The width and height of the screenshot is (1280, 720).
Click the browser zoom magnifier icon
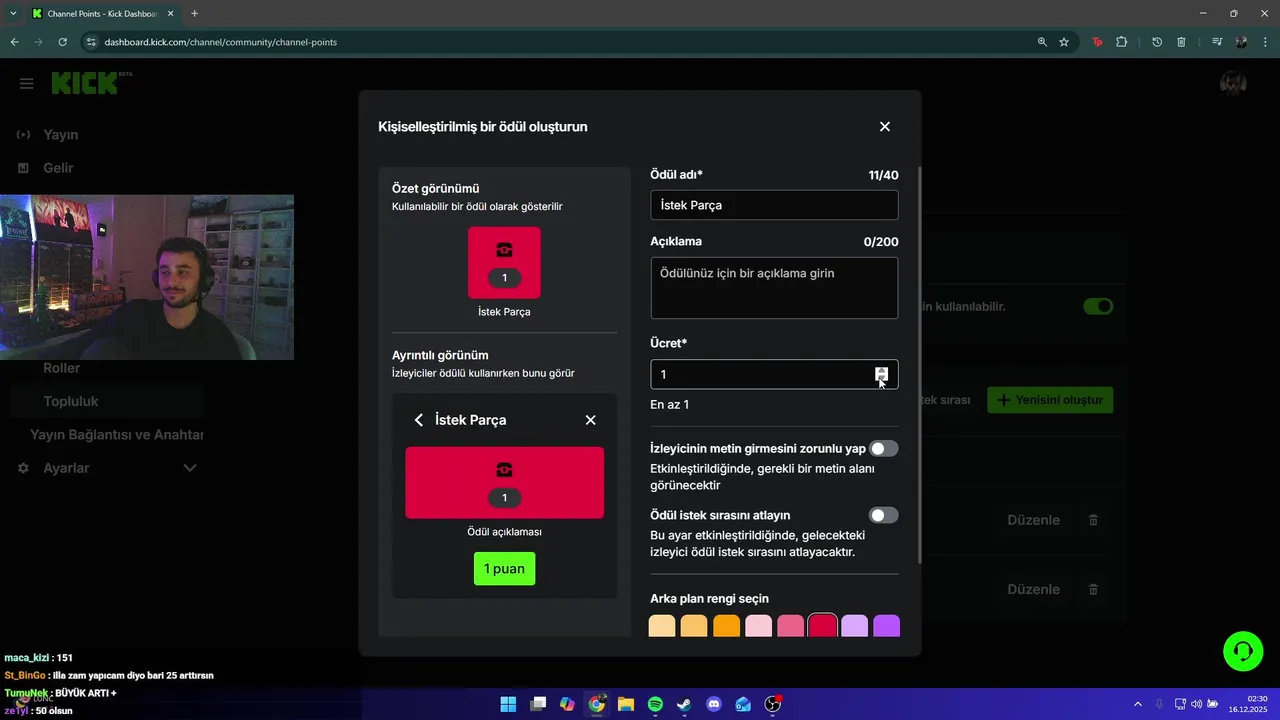[x=1042, y=42]
